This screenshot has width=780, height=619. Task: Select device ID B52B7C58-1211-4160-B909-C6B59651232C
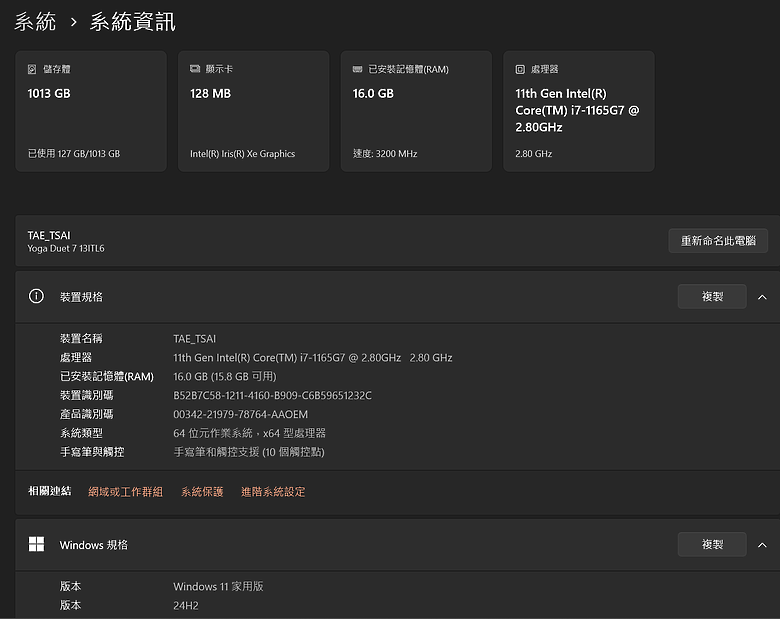click(272, 396)
